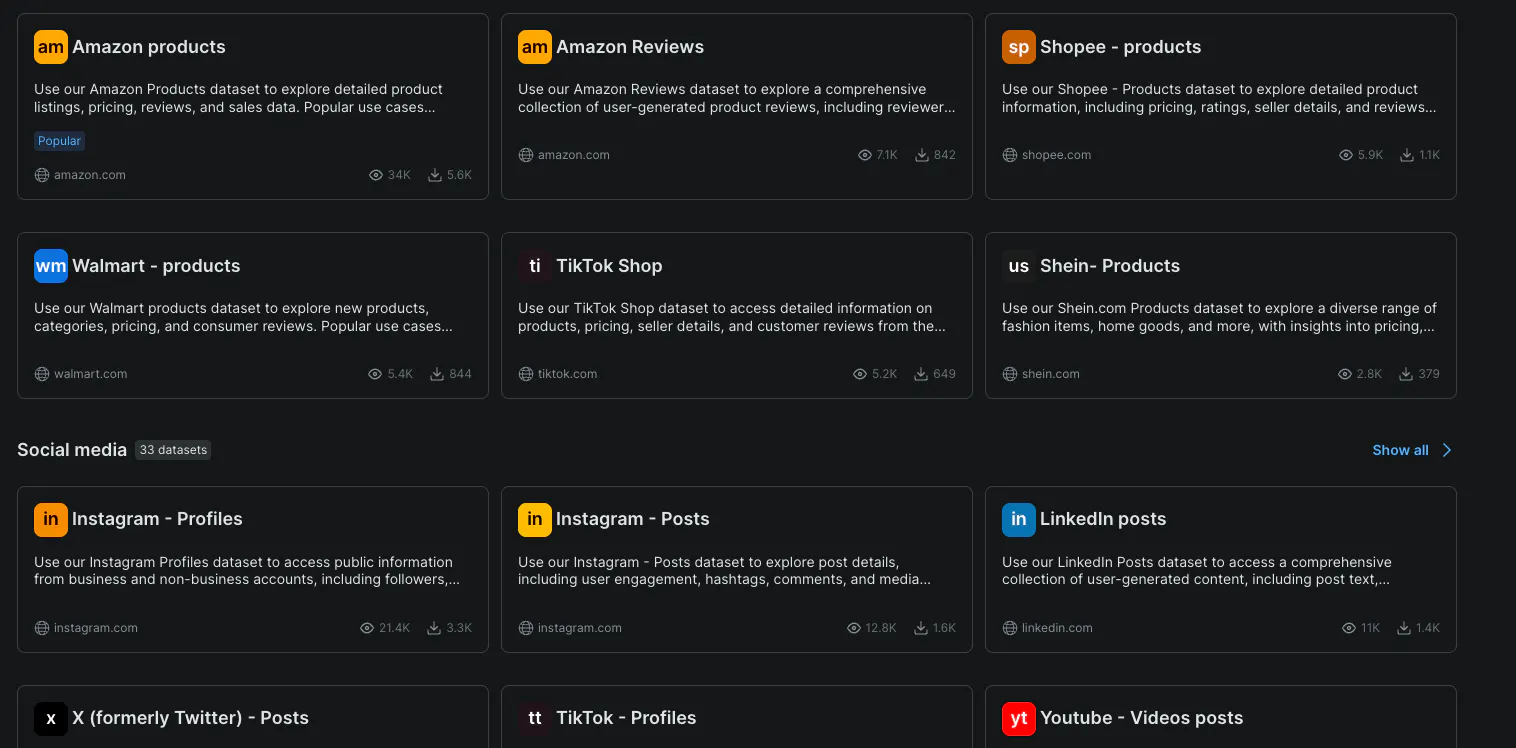Click the Shein 'us' logo icon
The image size is (1516, 748).
point(1019,266)
